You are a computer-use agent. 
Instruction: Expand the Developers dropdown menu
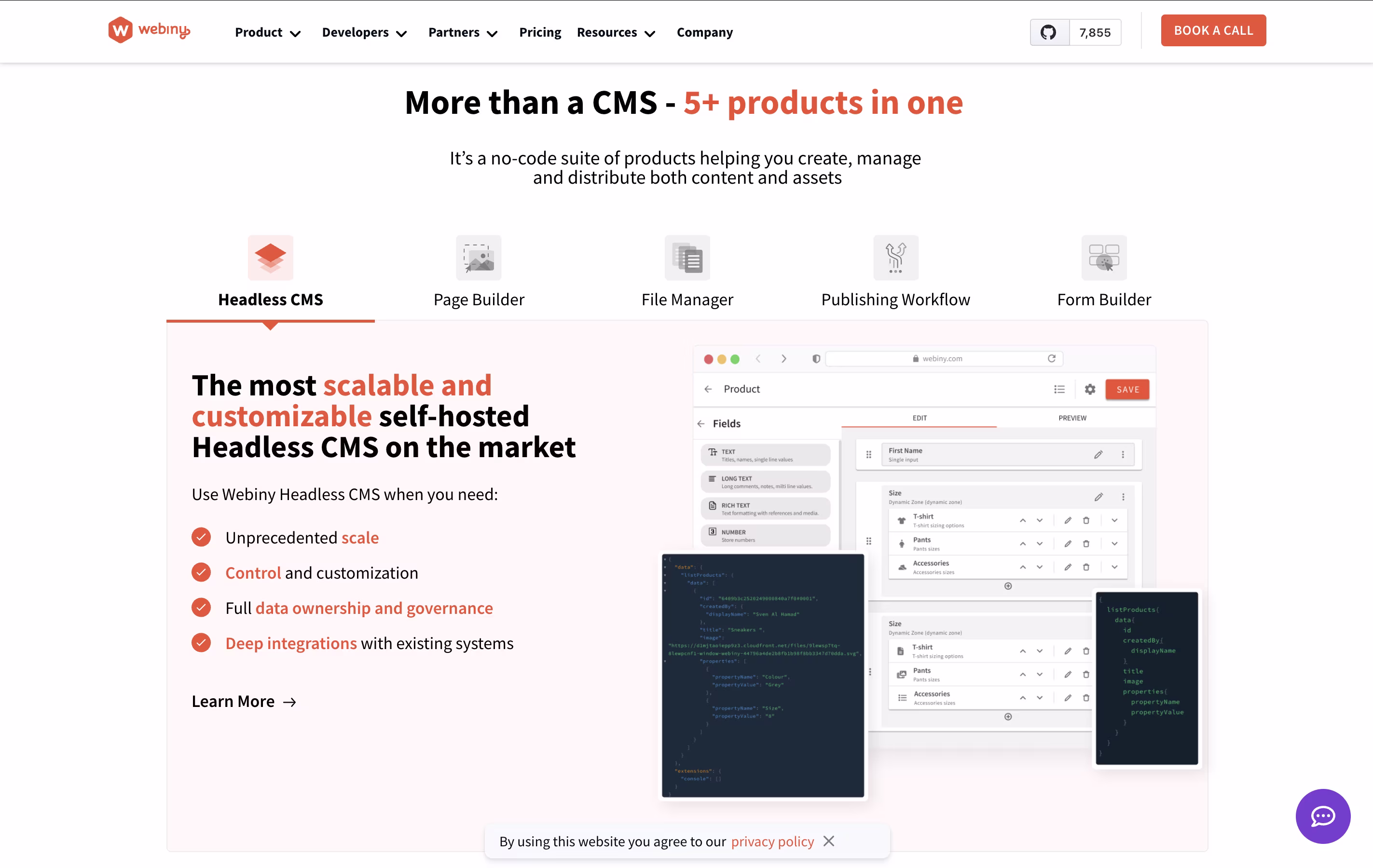364,32
